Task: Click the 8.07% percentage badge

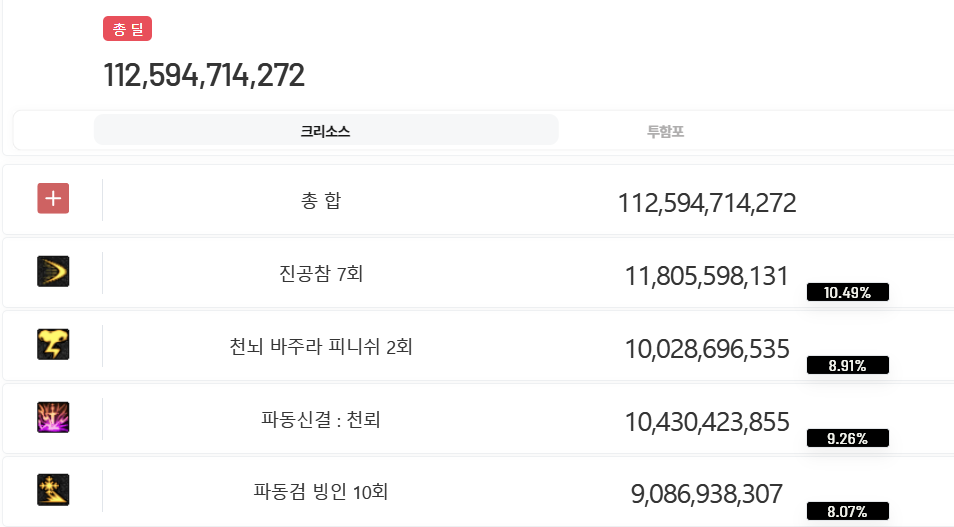Action: (847, 511)
